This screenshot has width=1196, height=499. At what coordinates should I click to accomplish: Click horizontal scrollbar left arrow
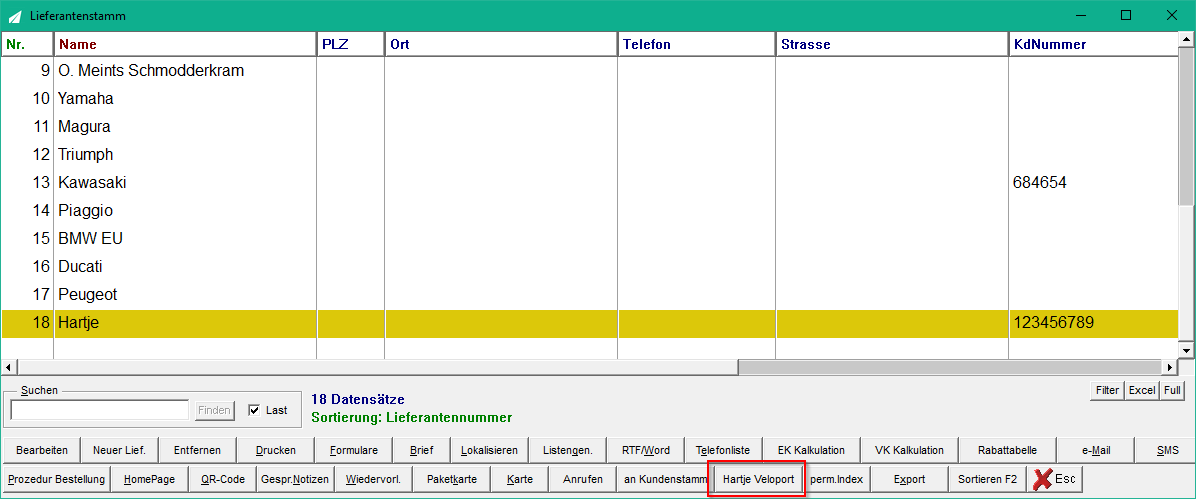point(8,366)
